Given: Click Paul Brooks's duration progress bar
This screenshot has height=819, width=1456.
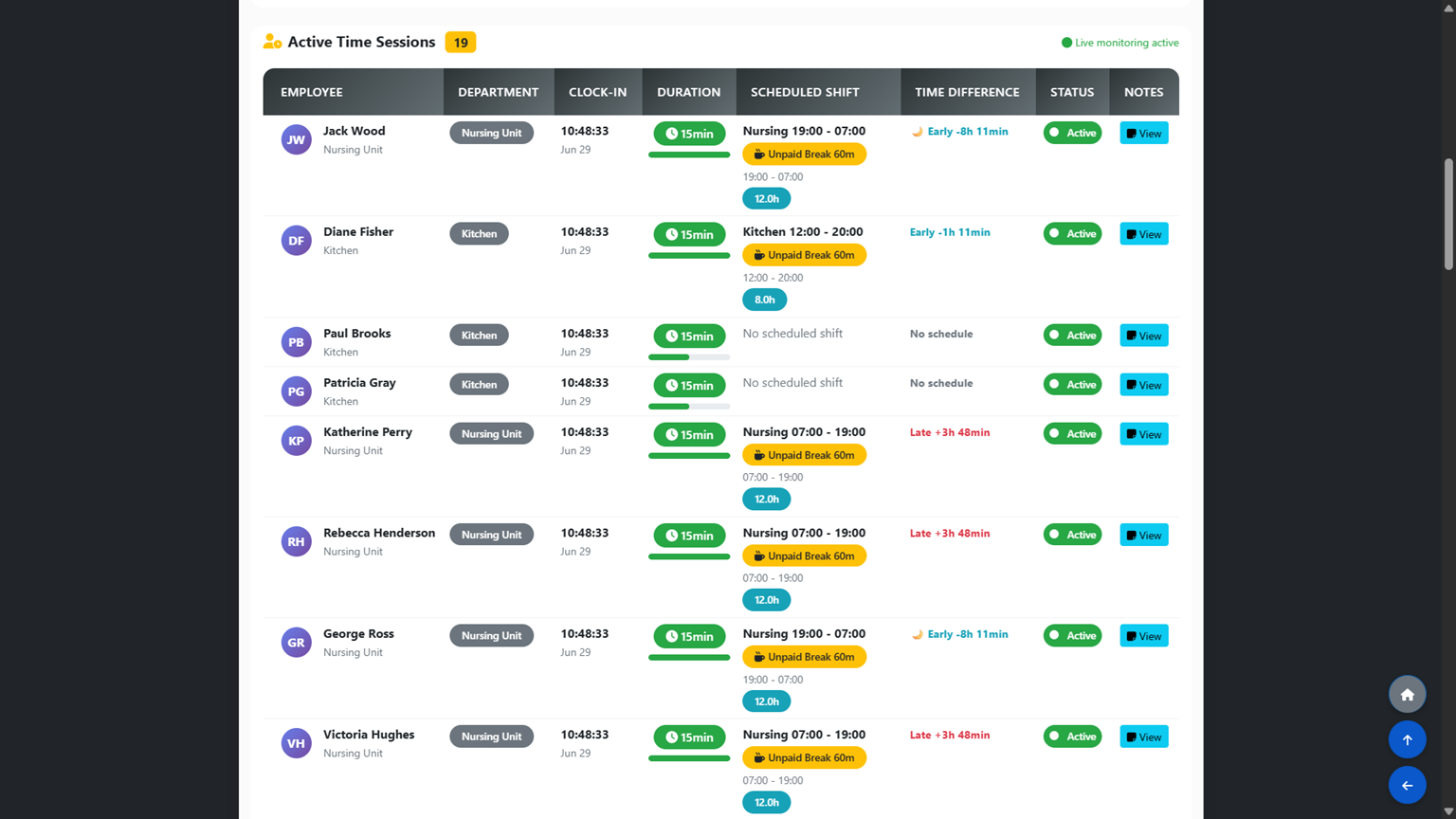Looking at the screenshot, I should coord(689,357).
